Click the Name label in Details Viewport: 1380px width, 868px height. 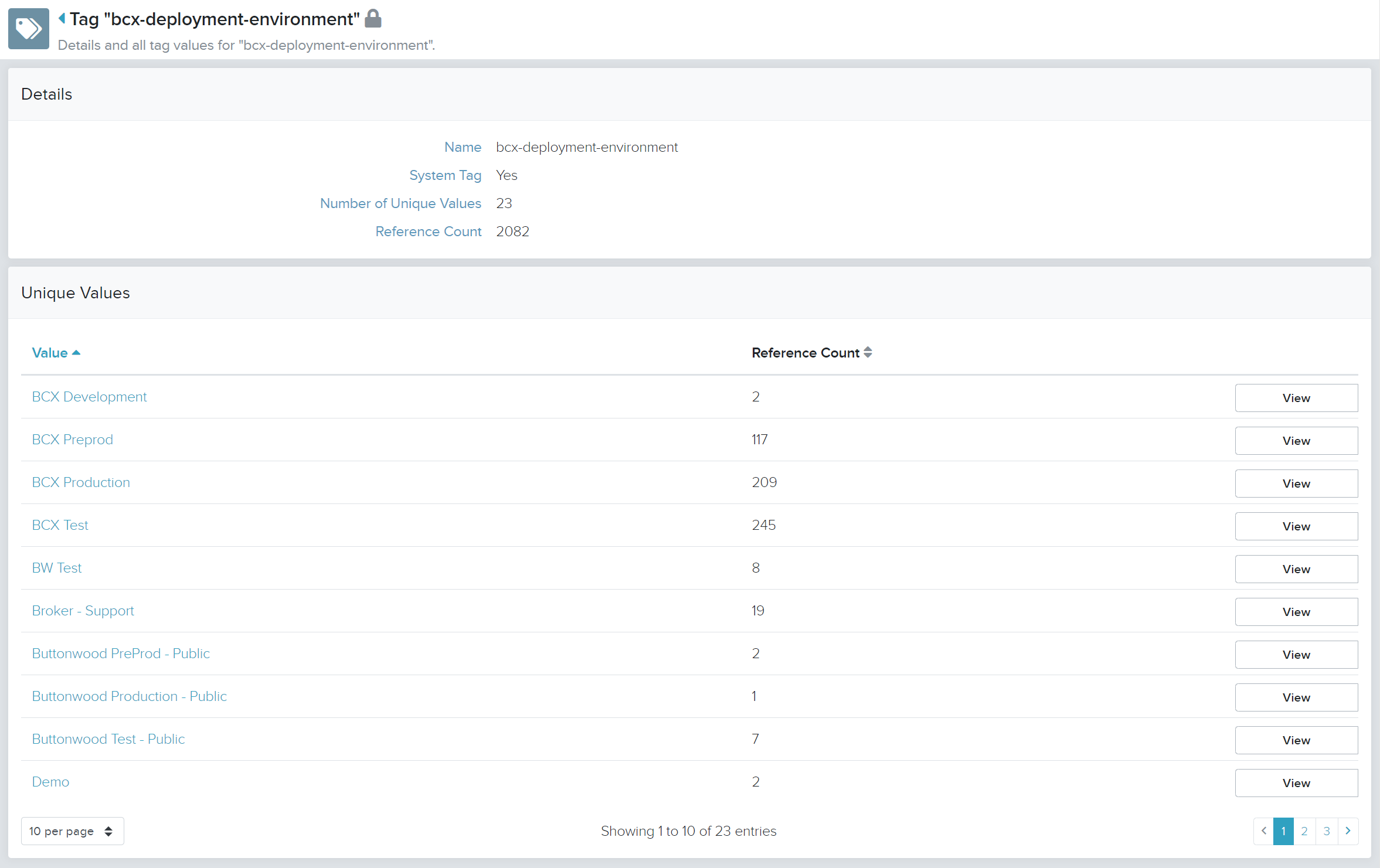point(463,147)
